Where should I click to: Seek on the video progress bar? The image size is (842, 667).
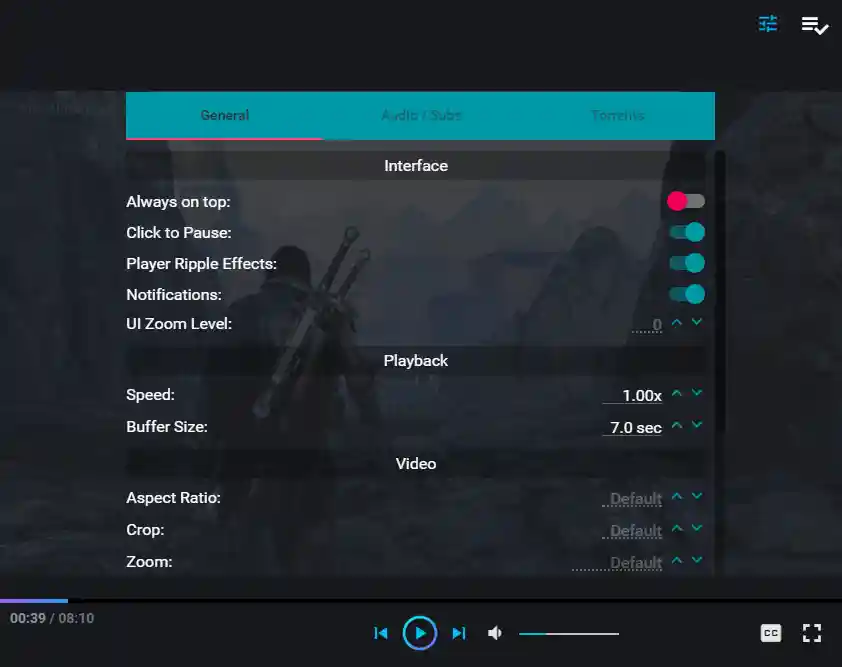[x=421, y=600]
